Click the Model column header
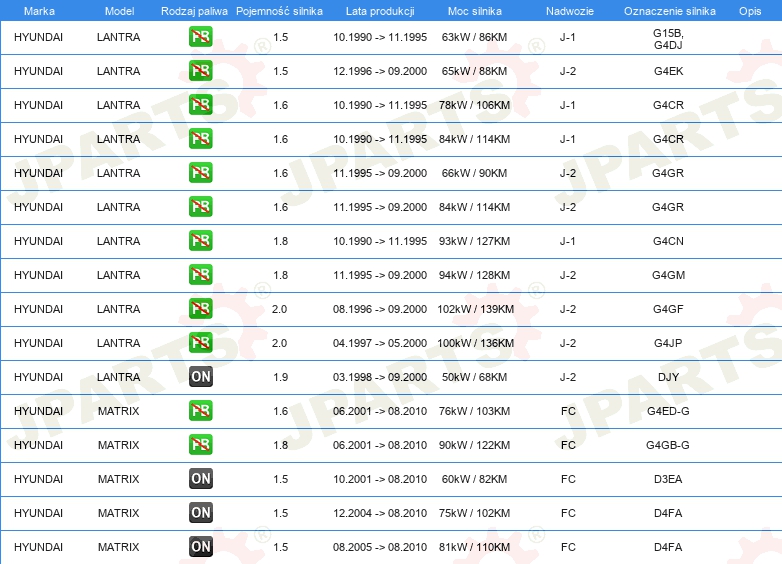The image size is (782, 564). coord(119,11)
